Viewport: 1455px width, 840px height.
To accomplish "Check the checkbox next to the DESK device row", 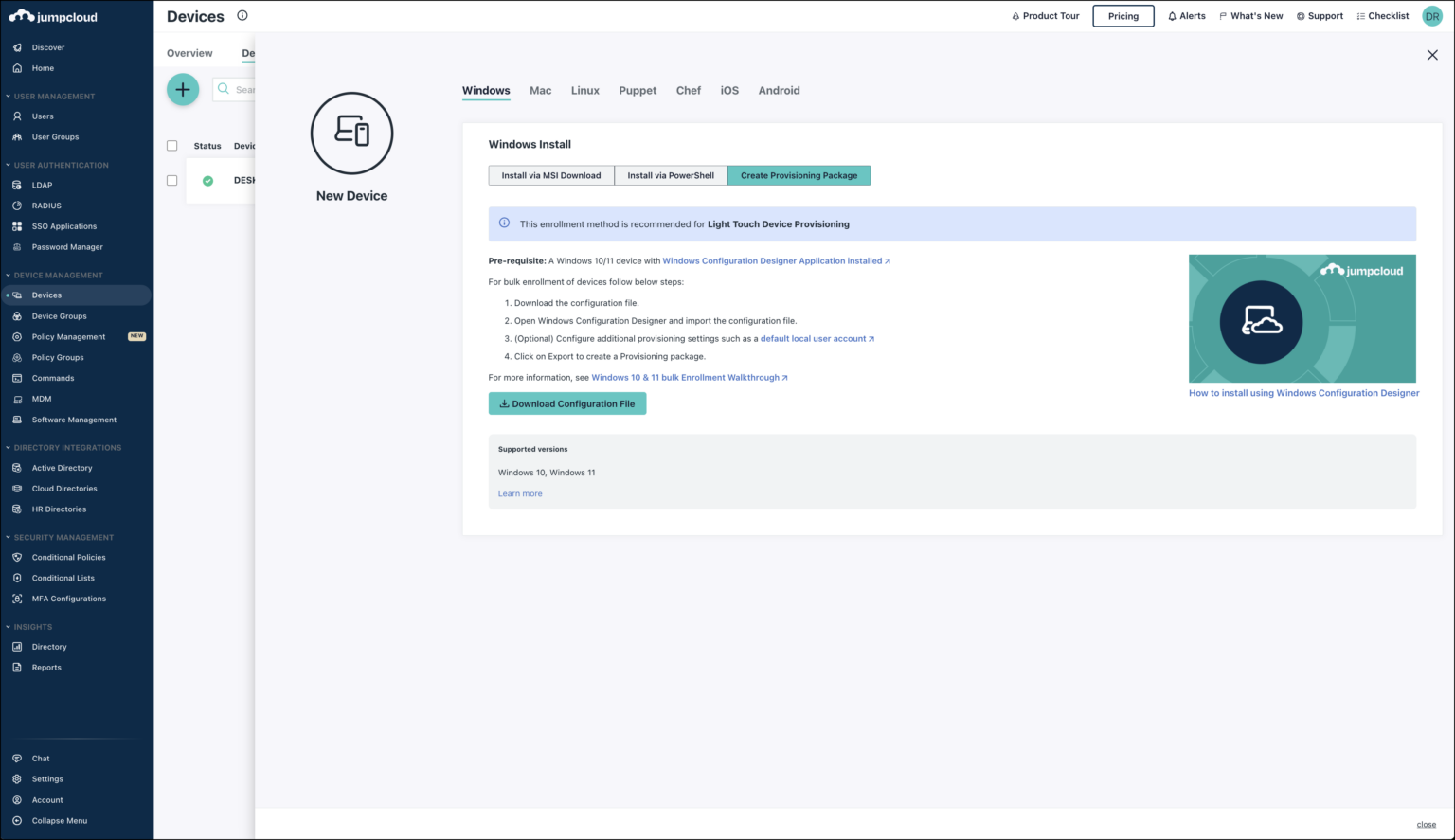I will point(171,180).
